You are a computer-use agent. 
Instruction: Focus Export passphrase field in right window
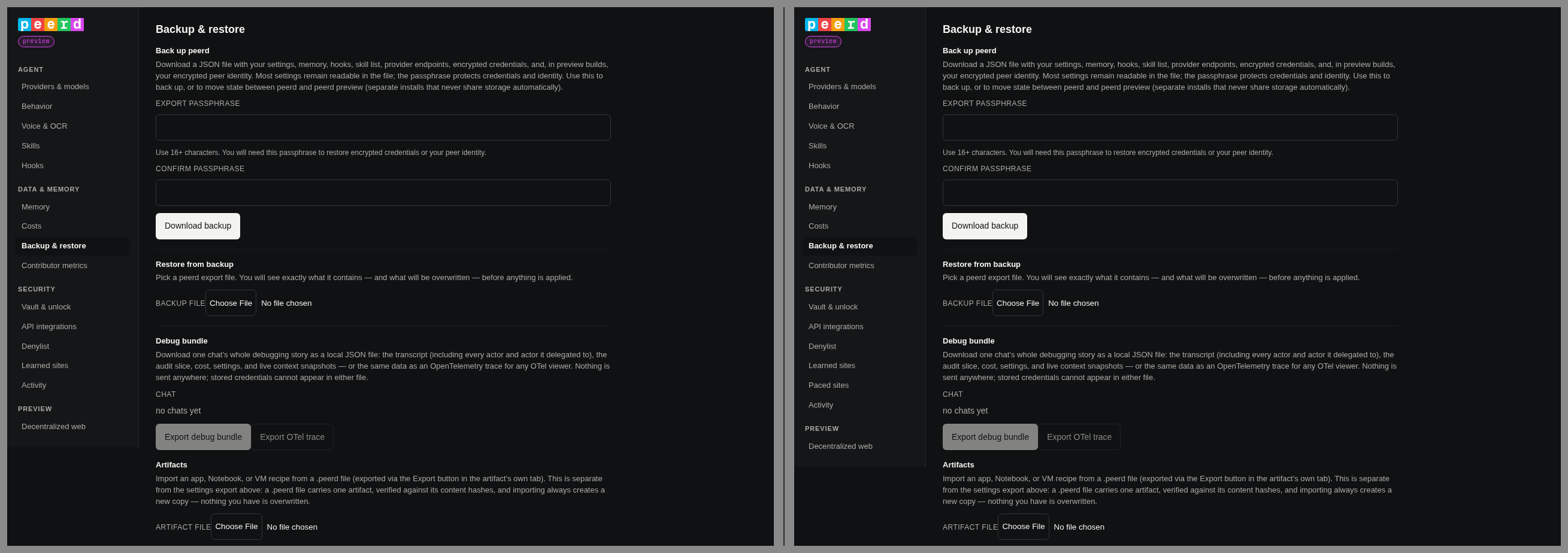(x=1170, y=127)
